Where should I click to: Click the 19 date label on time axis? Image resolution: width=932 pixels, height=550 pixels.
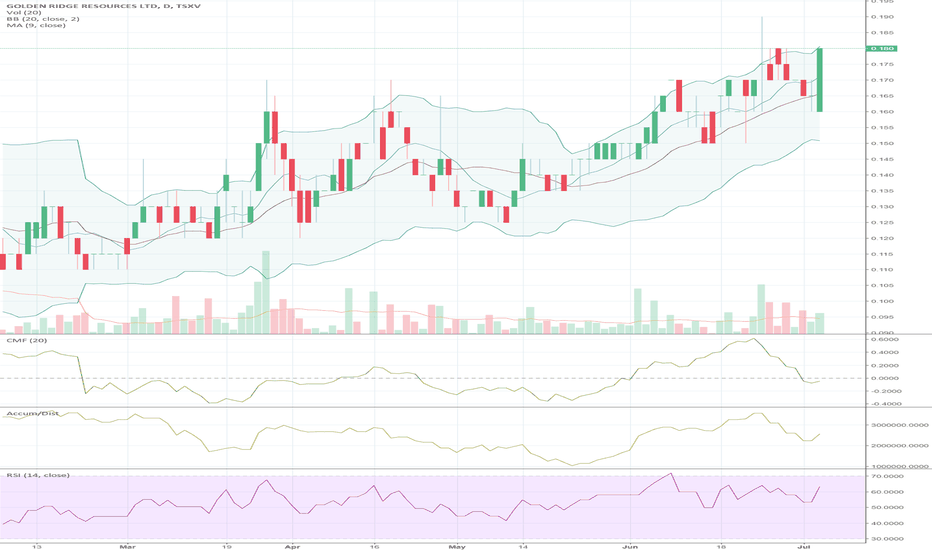(226, 546)
